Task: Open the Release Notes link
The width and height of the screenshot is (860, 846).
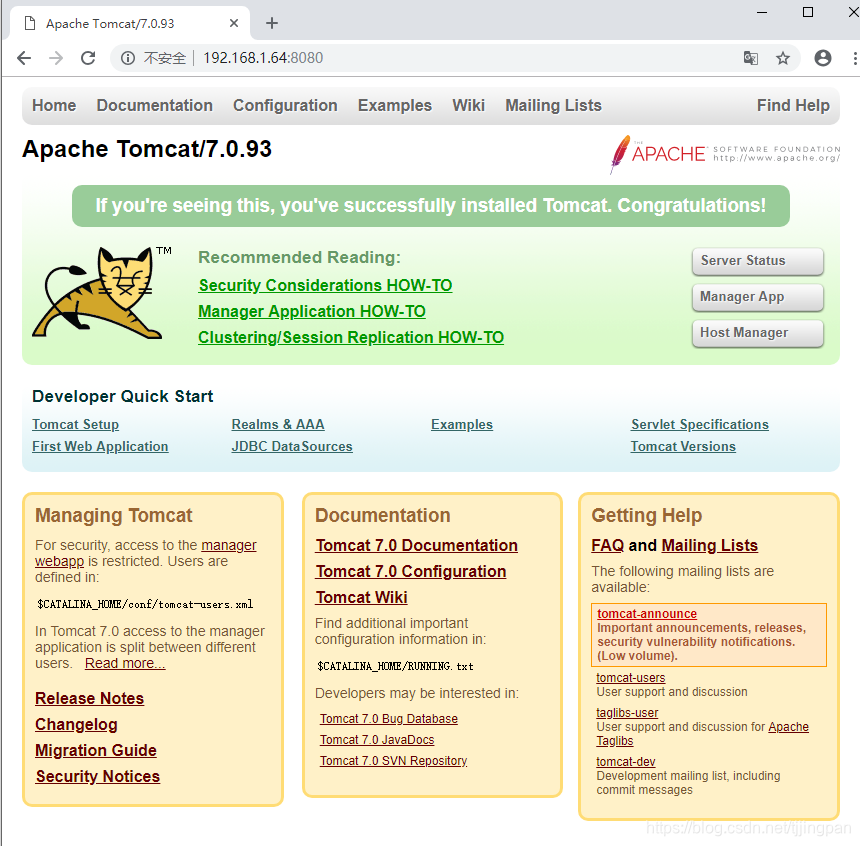Action: tap(89, 698)
